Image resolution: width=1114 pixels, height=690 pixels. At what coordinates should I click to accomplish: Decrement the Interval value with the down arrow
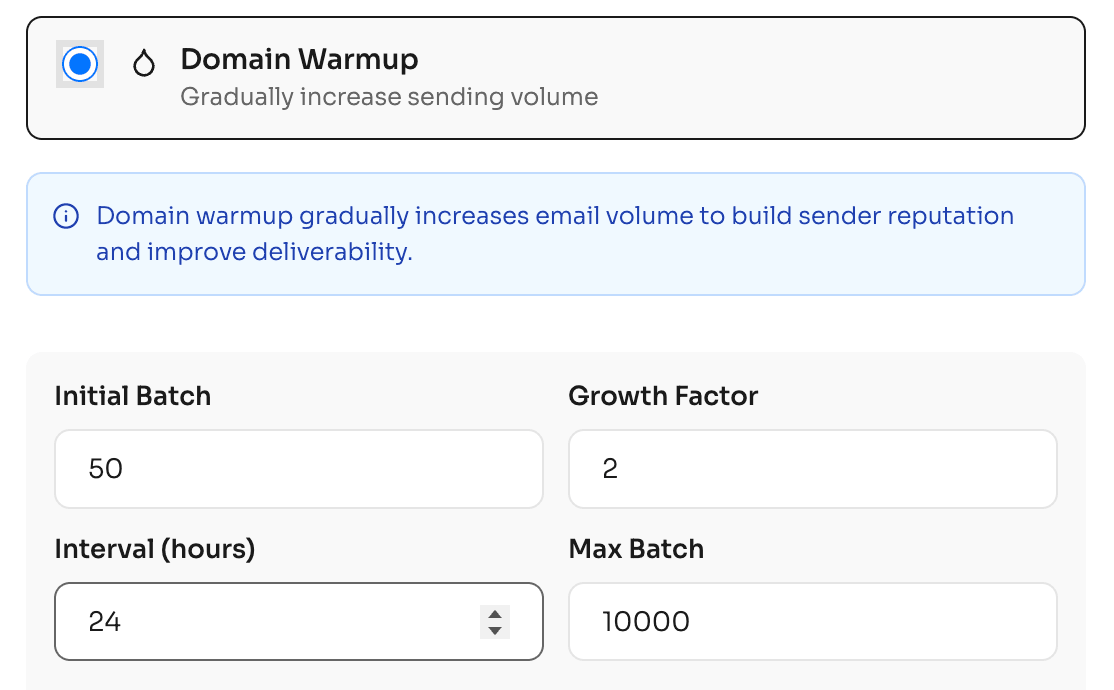pyautogui.click(x=495, y=628)
